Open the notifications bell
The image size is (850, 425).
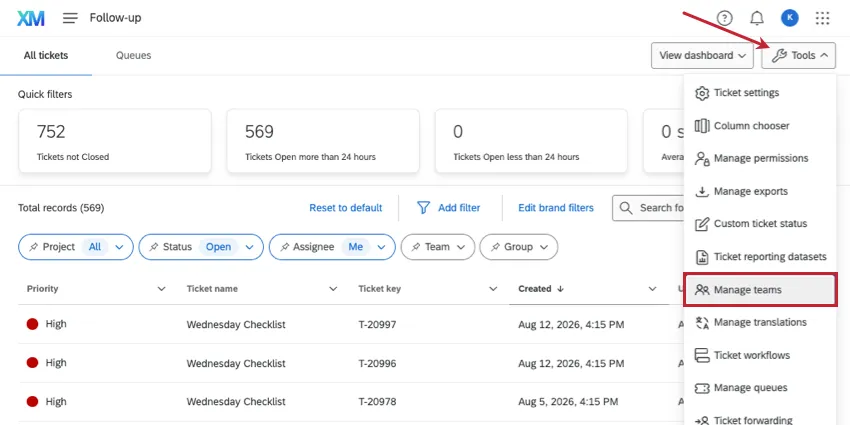click(x=757, y=18)
